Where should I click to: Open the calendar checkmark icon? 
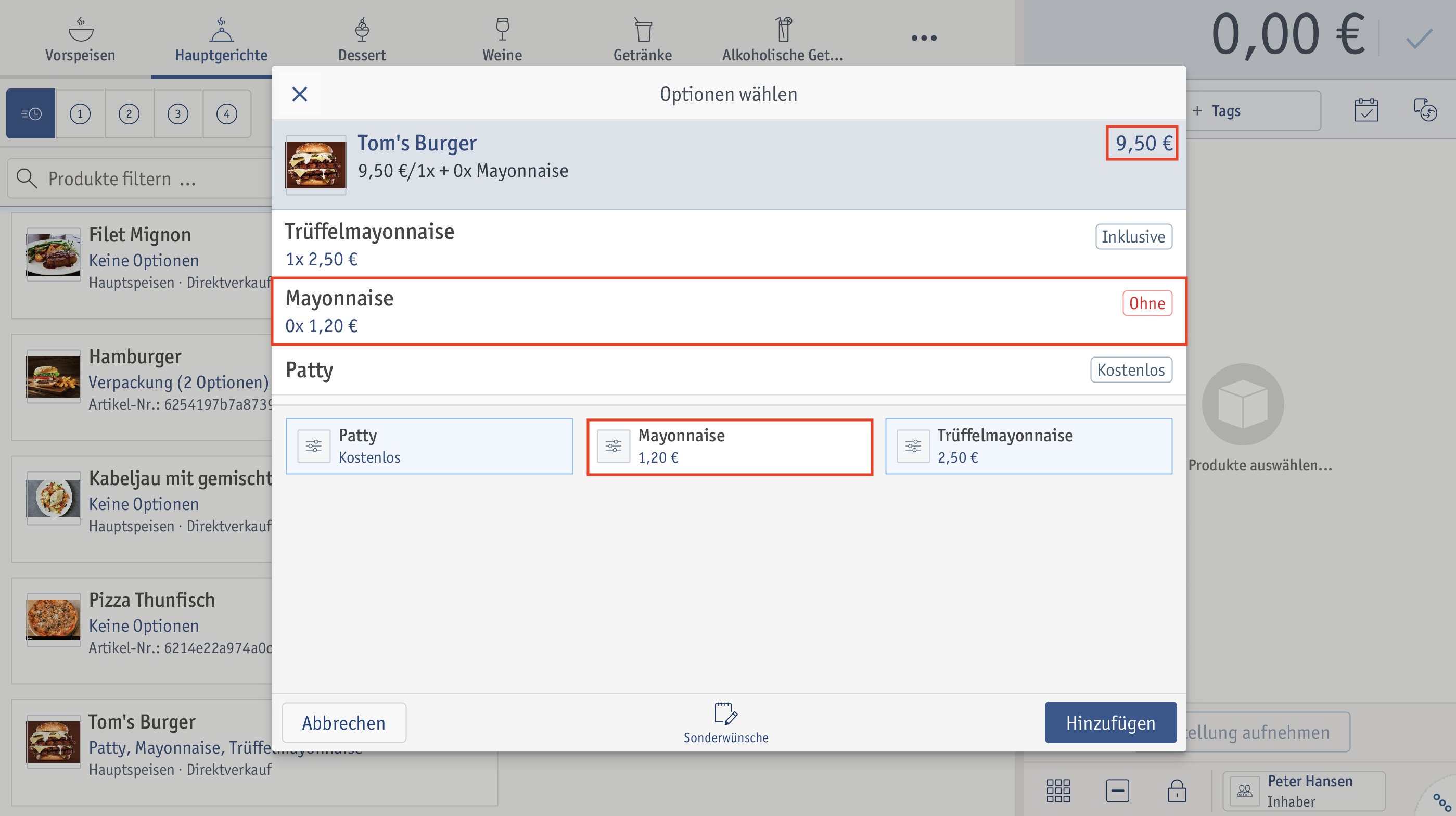pyautogui.click(x=1365, y=111)
